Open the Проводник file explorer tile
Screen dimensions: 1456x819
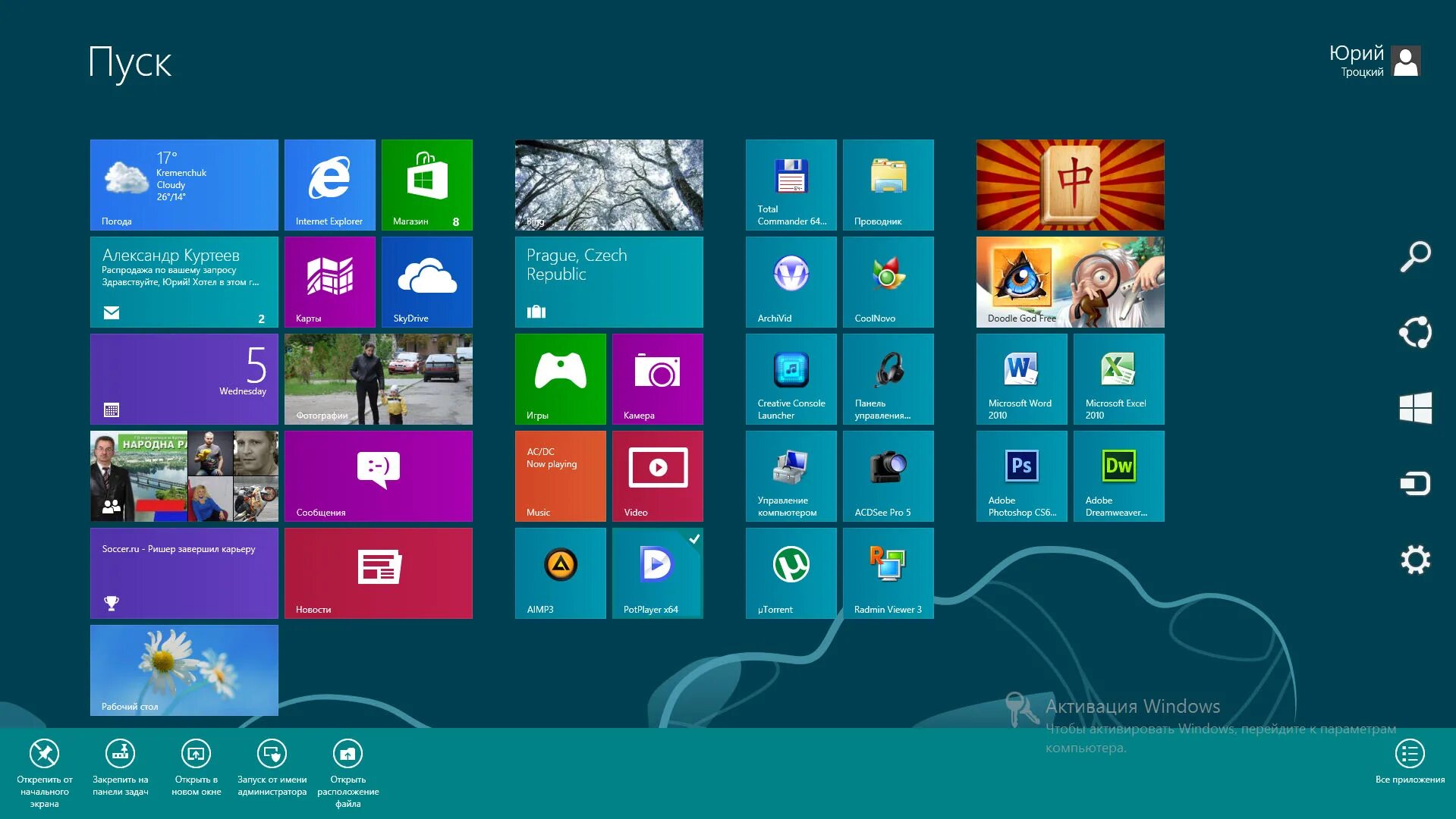[x=888, y=185]
